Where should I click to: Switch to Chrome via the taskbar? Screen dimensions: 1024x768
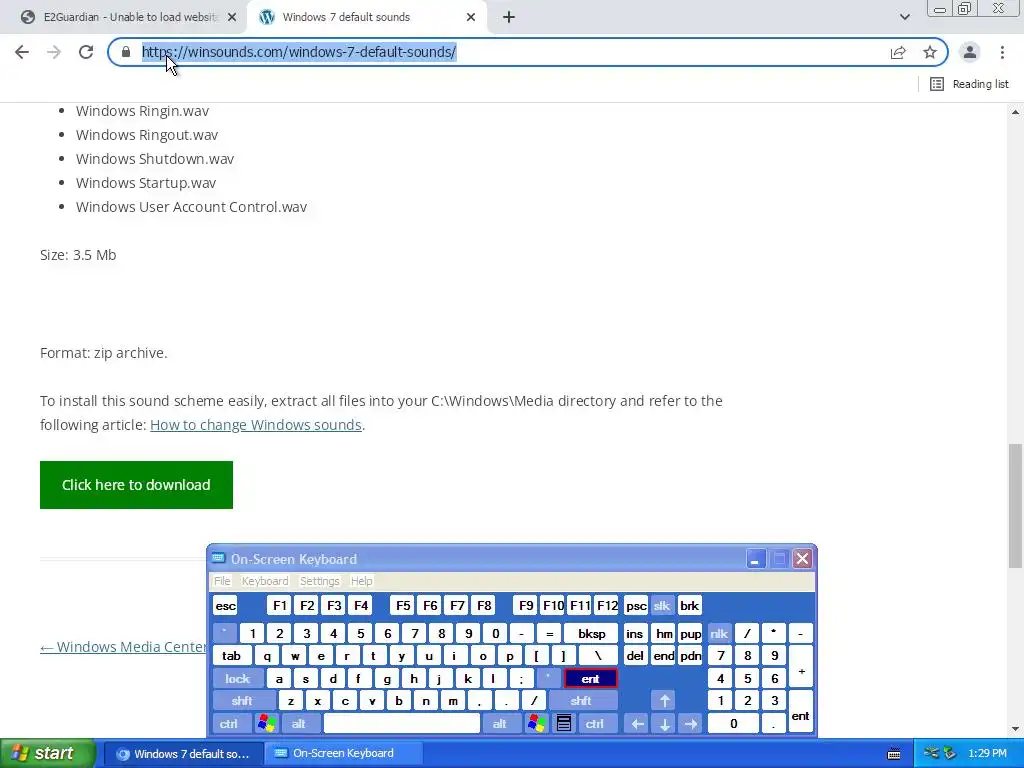tap(184, 754)
